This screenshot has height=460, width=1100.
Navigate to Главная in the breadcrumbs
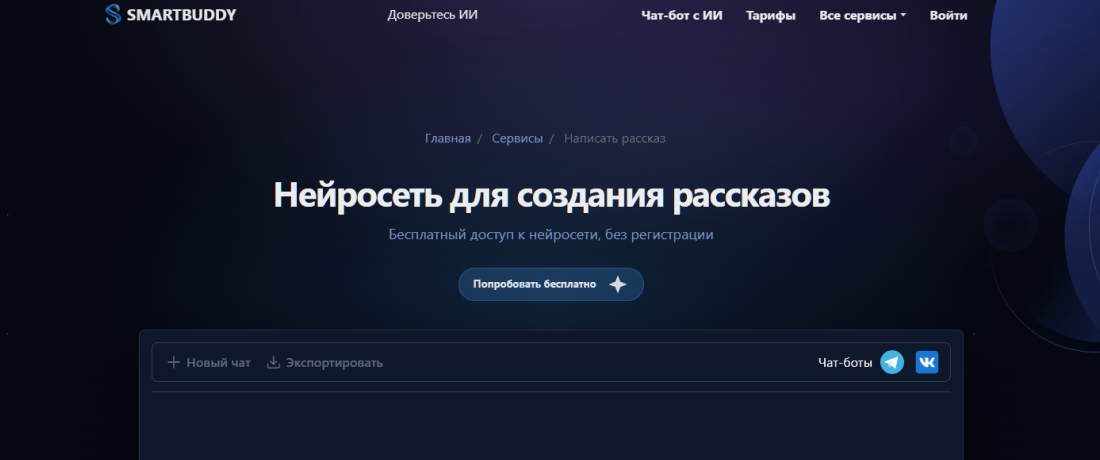tap(447, 138)
